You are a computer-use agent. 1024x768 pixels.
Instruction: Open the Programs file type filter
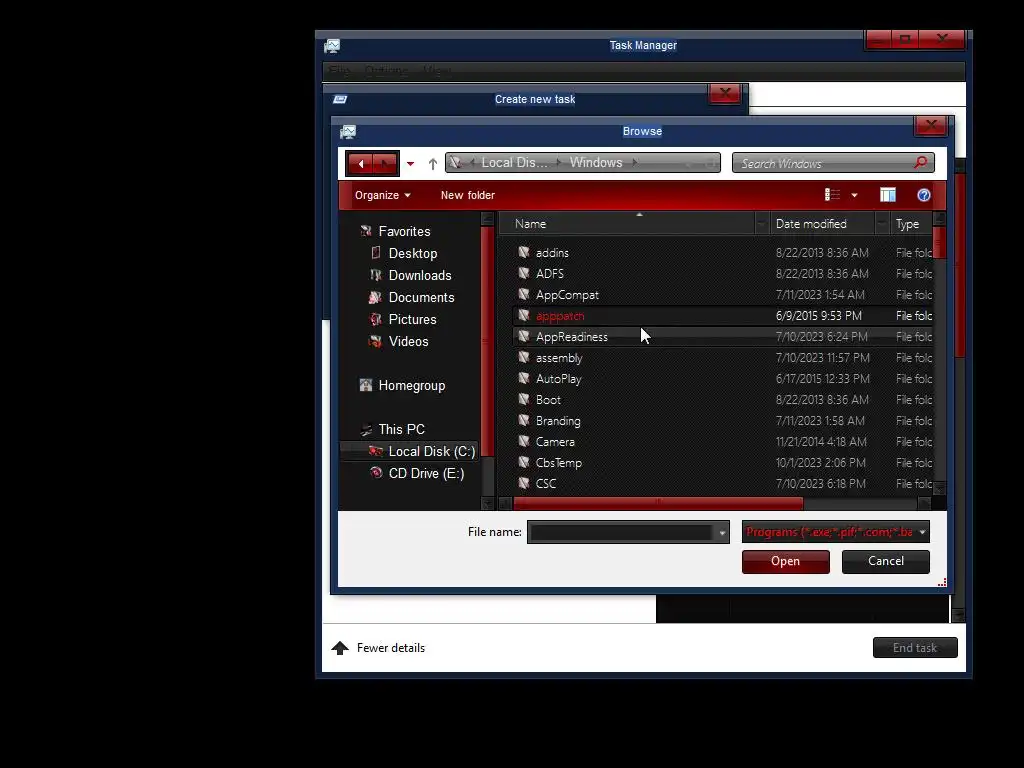coord(835,532)
